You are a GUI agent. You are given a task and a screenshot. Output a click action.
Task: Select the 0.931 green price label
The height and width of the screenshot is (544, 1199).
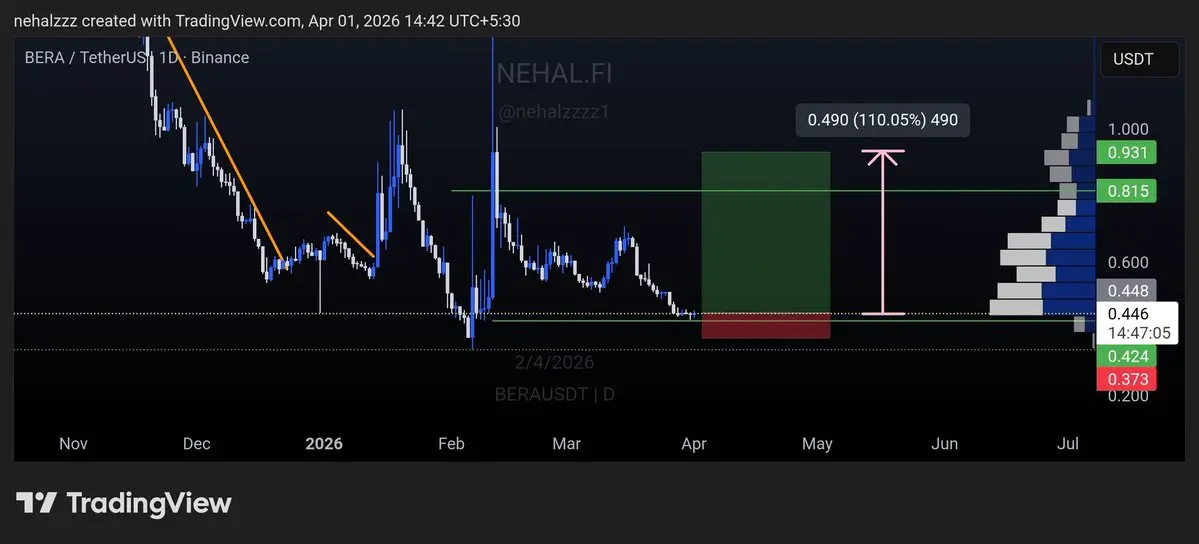click(1126, 152)
